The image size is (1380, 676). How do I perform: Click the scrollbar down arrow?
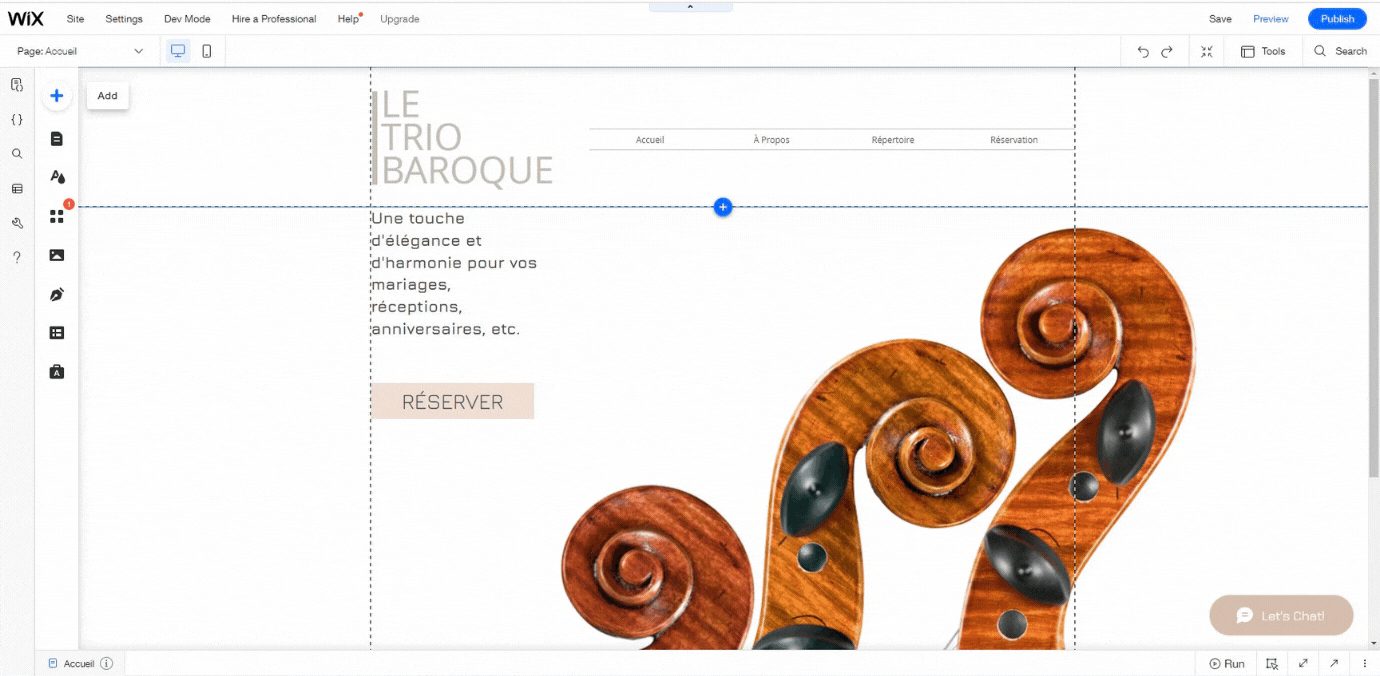click(1374, 644)
